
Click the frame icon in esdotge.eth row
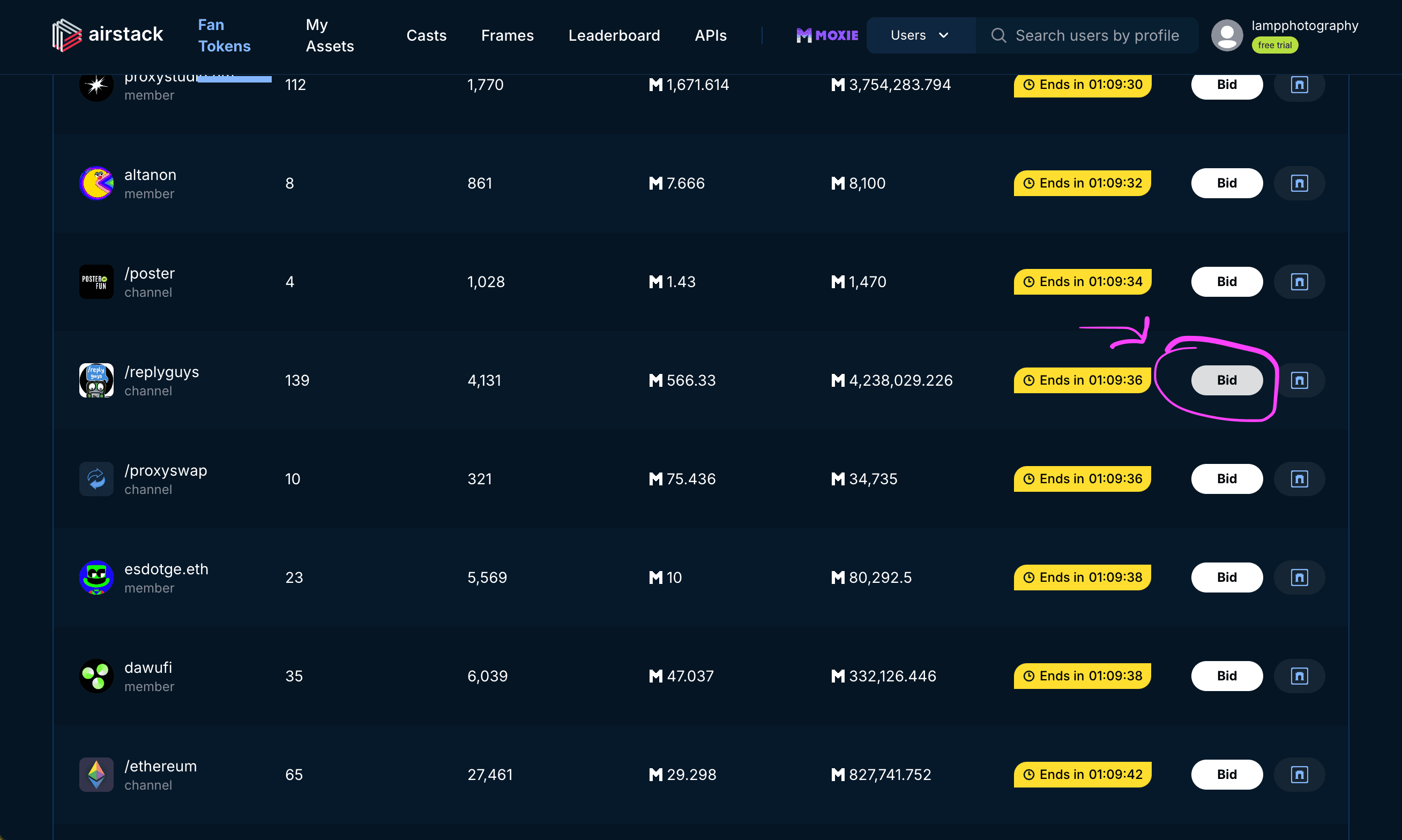coord(1299,577)
